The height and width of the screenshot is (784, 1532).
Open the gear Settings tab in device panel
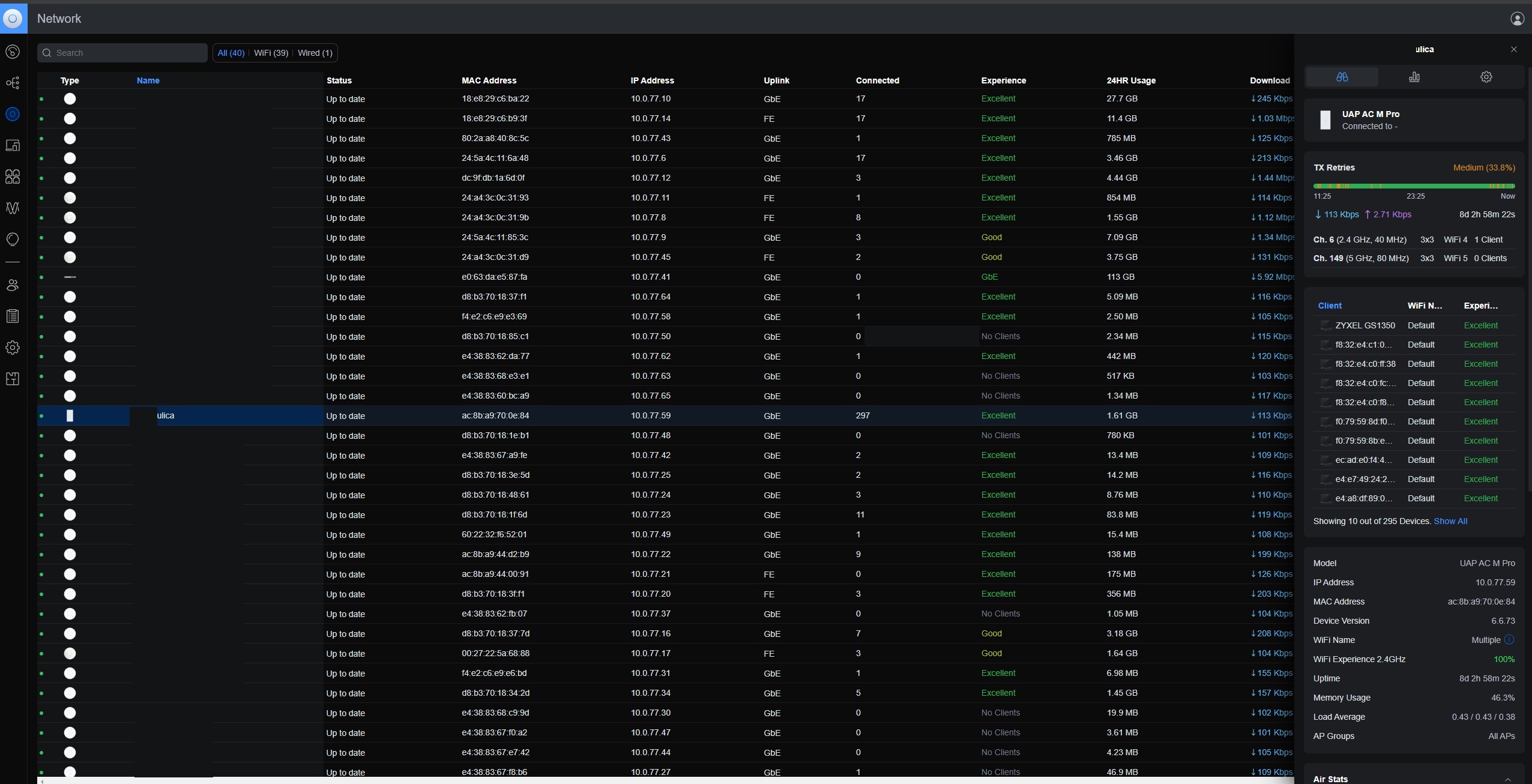(1486, 77)
